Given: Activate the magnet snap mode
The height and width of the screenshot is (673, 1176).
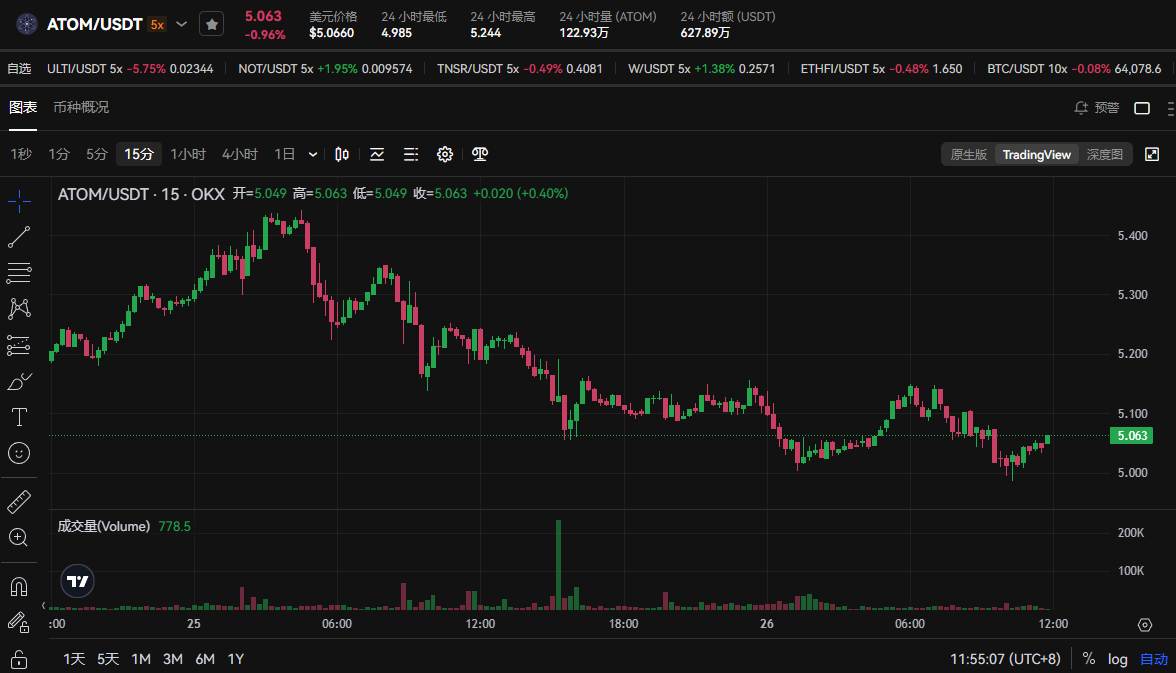Looking at the screenshot, I should pyautogui.click(x=19, y=586).
